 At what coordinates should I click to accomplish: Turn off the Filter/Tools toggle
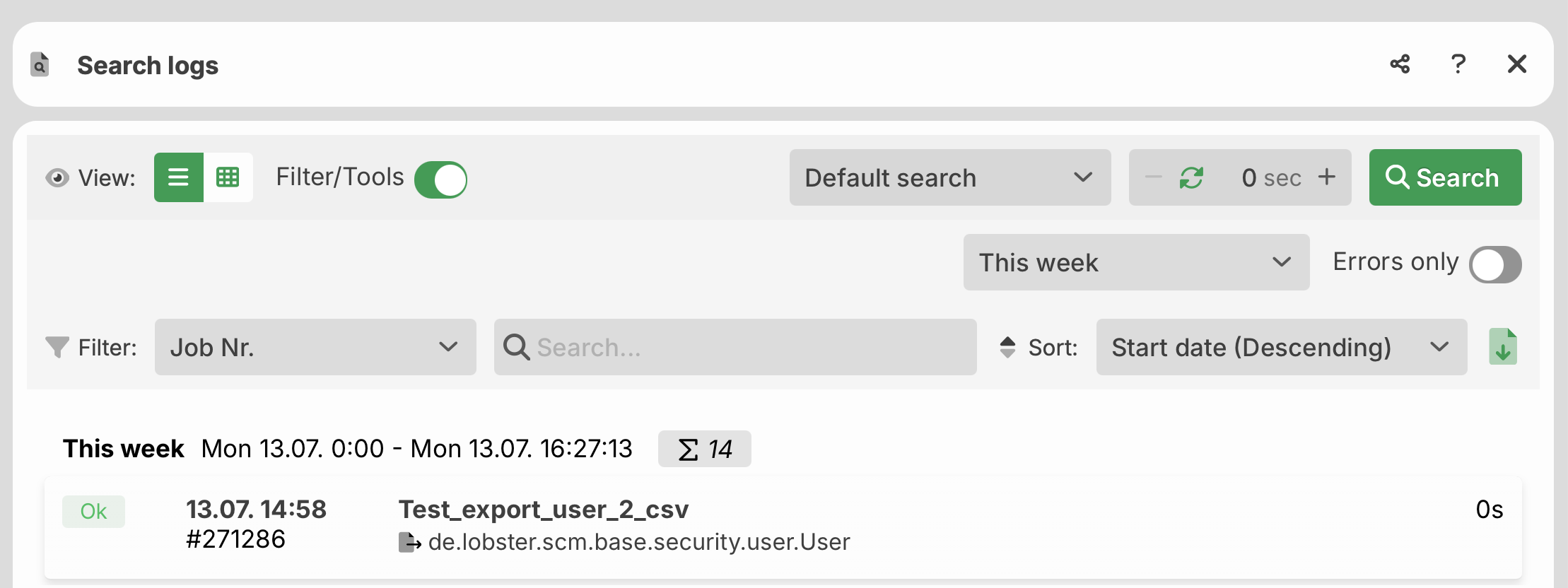tap(440, 180)
